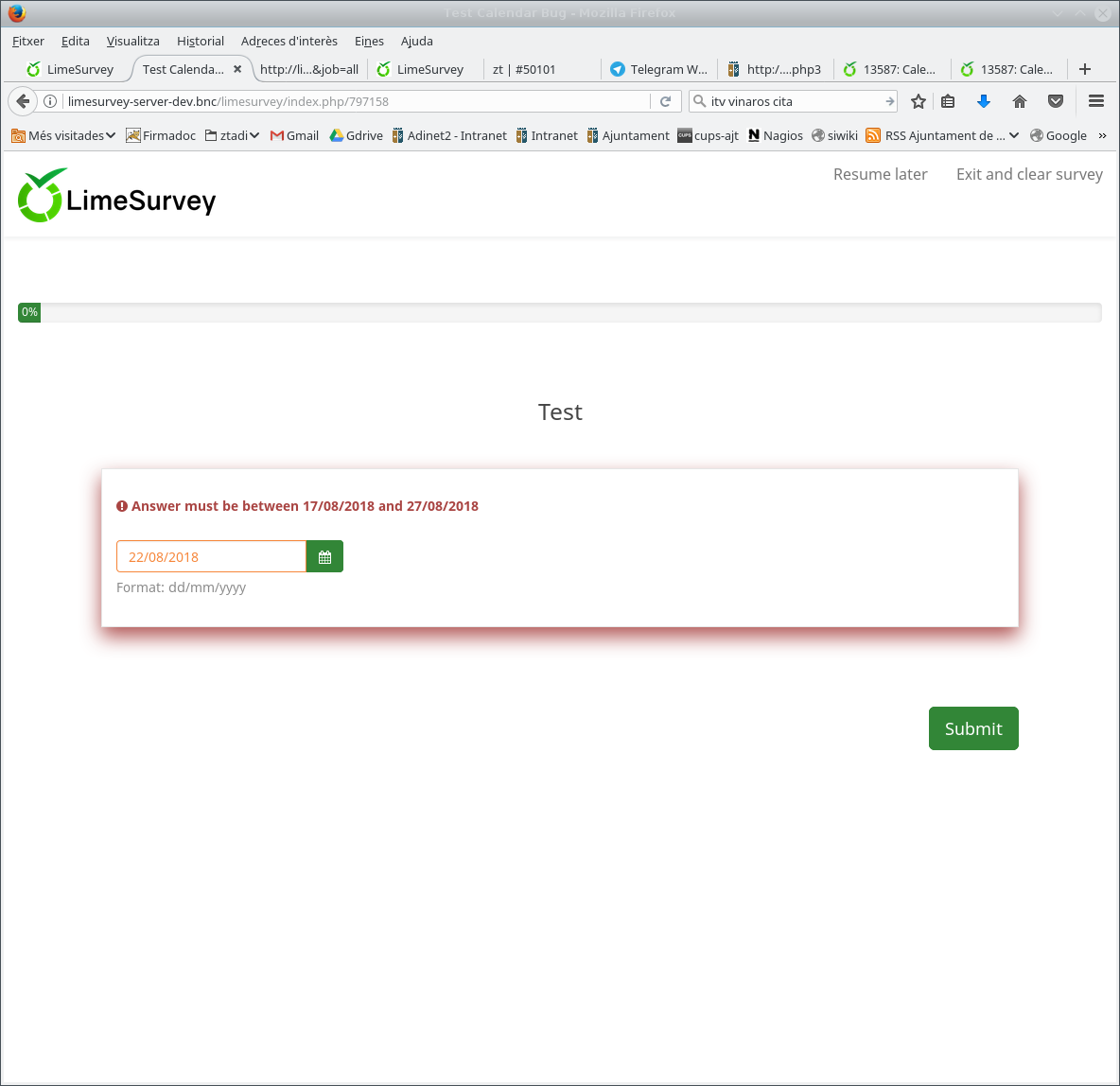Switch to the http://li...&job=all tab
This screenshot has width=1120, height=1086.
(309, 69)
